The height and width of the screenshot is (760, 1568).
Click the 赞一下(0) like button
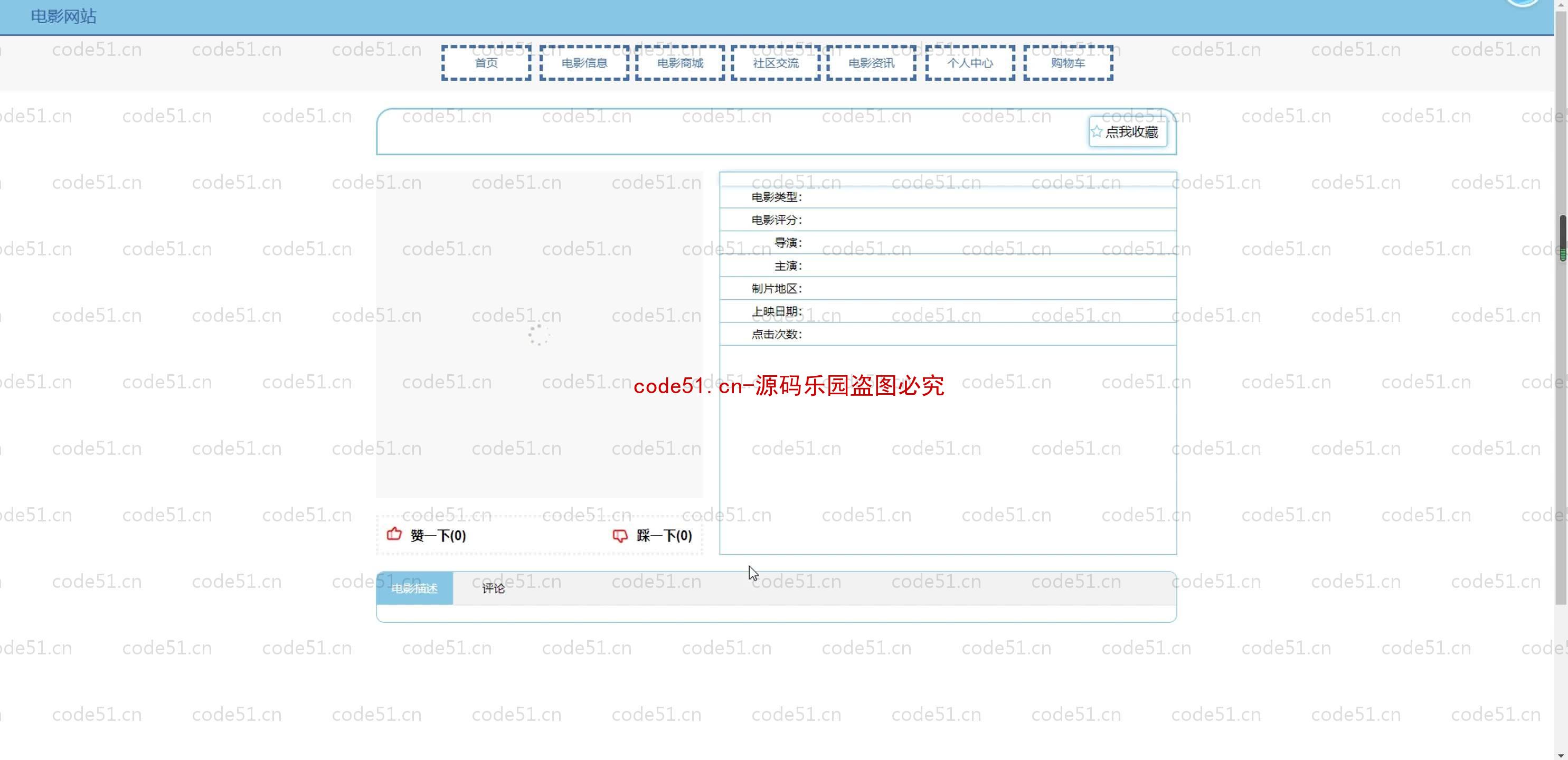tap(427, 536)
